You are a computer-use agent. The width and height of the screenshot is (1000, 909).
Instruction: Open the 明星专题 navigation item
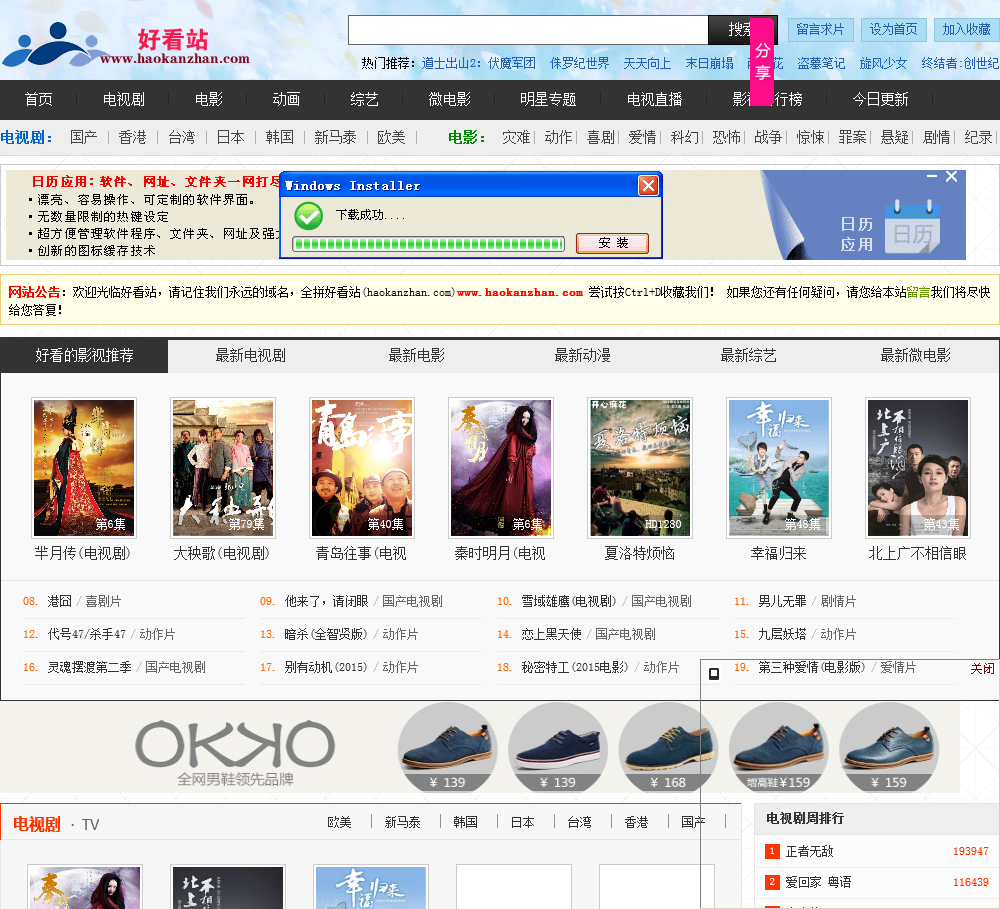548,100
